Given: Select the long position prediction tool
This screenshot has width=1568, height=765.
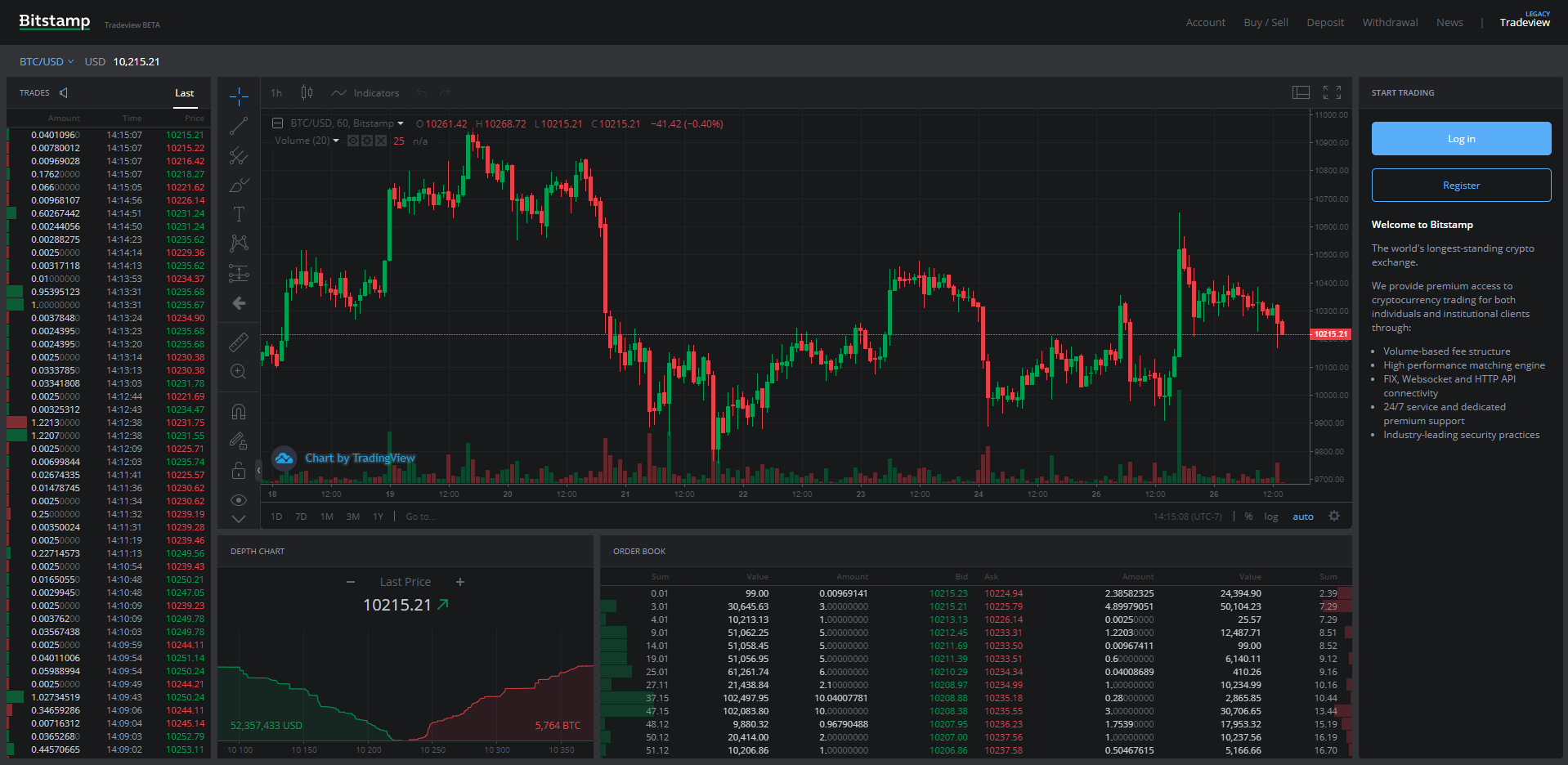Looking at the screenshot, I should point(239,273).
